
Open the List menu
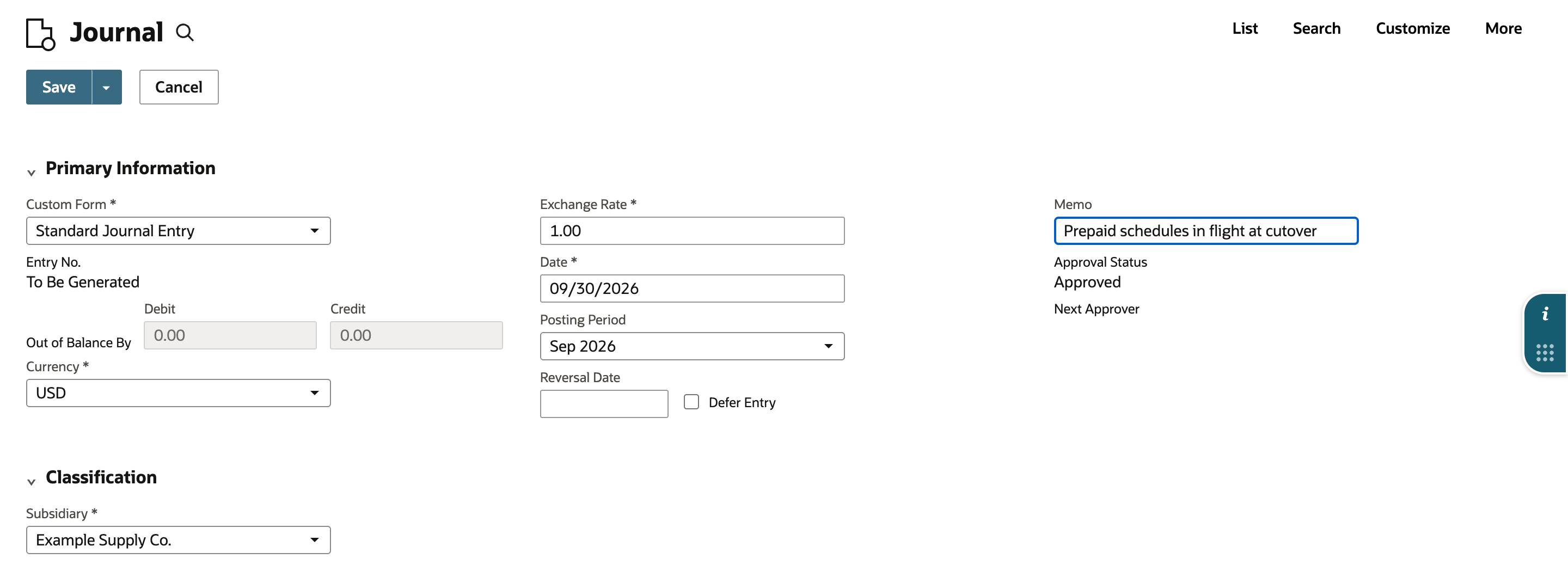tap(1245, 29)
